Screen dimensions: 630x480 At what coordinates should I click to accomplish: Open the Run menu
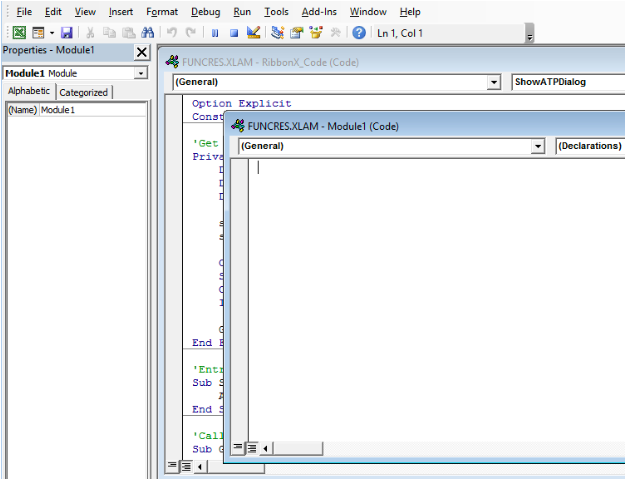click(x=242, y=12)
